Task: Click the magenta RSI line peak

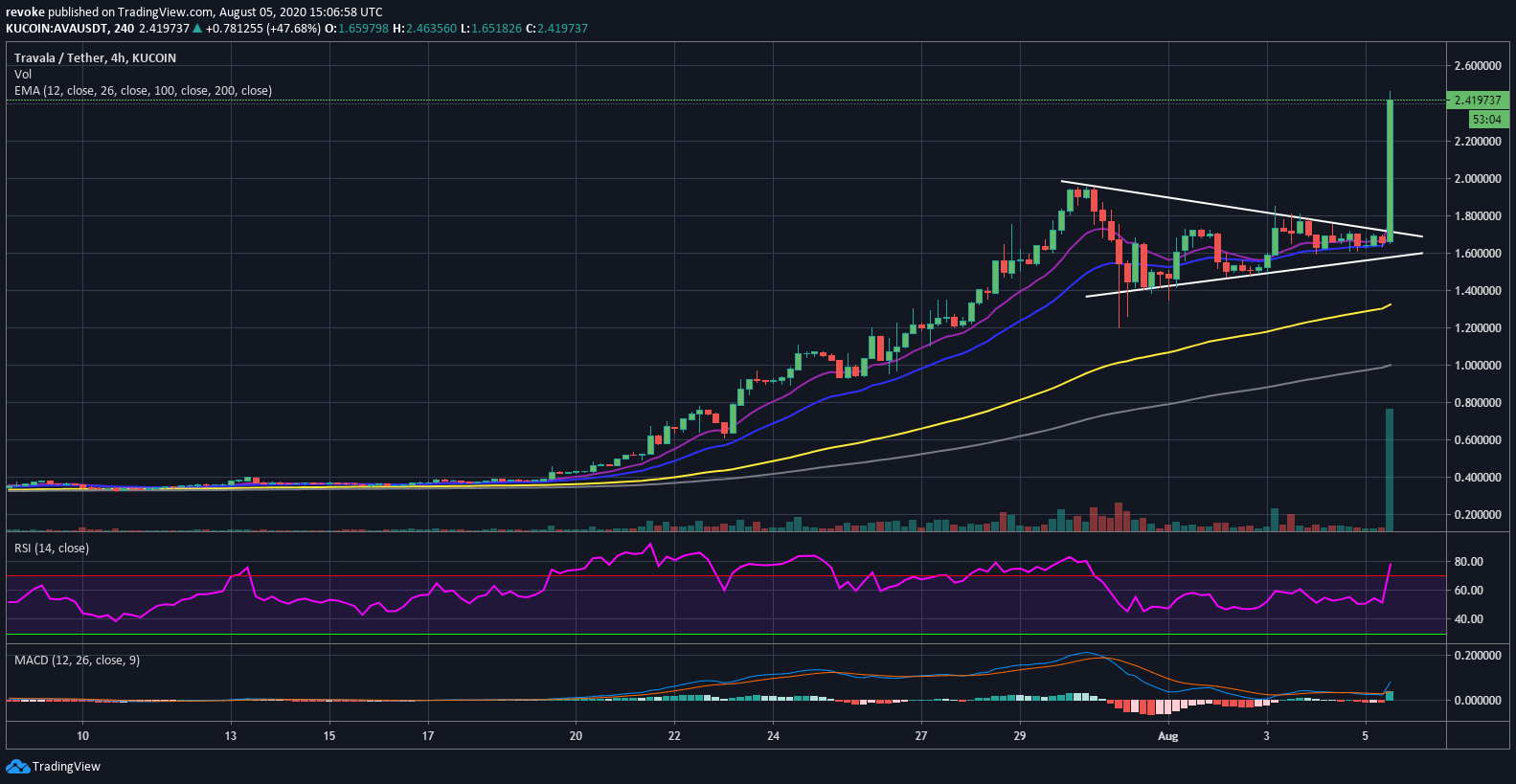Action: [650, 545]
